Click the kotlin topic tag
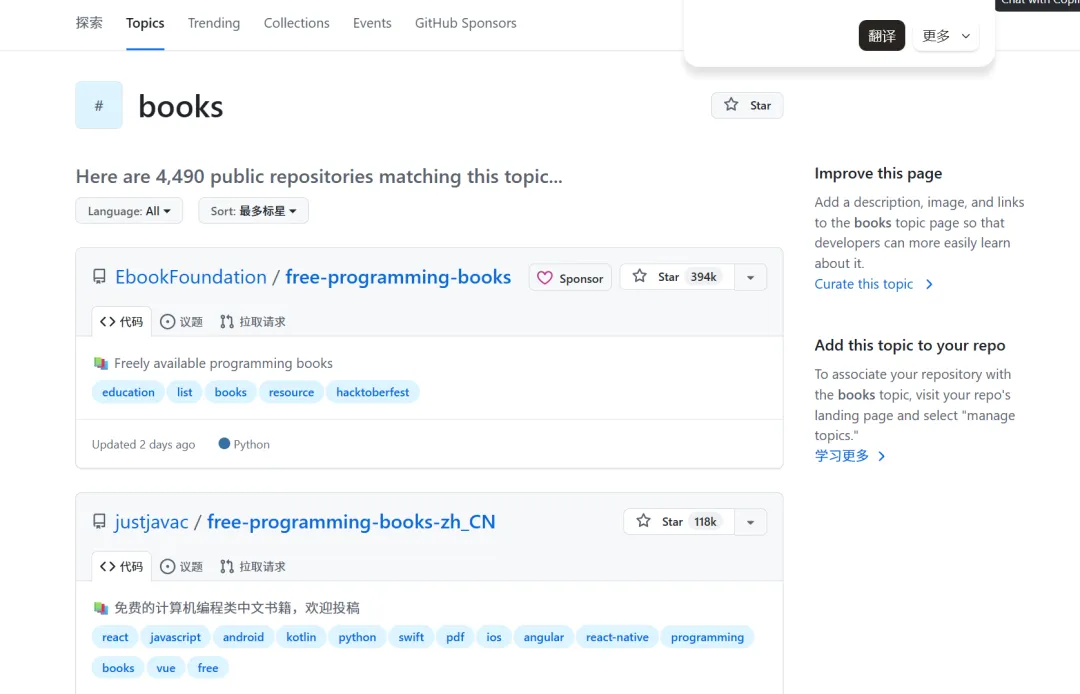Viewport: 1080px width, 694px height. click(301, 637)
